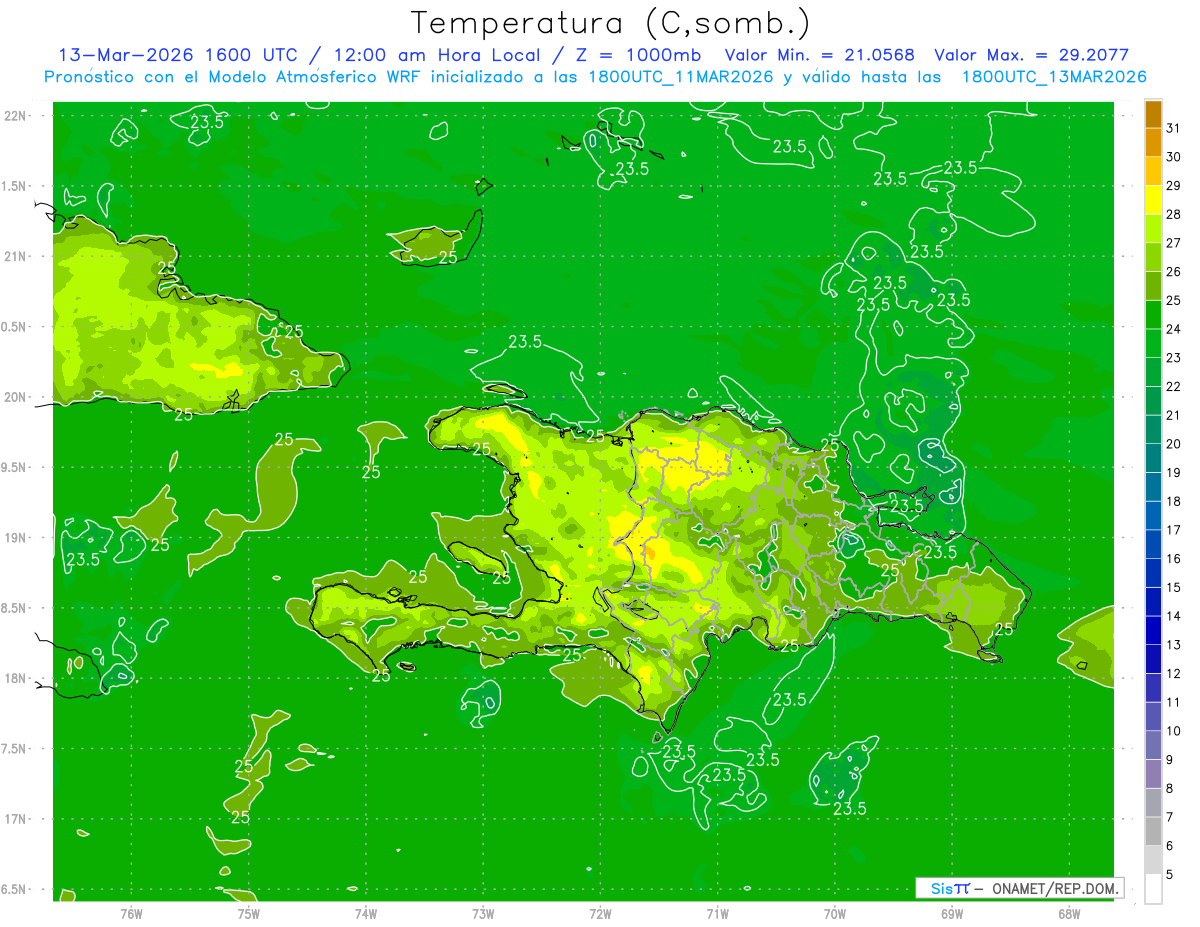This screenshot has width=1200, height=927.
Task: Click the amber swatch between 29 and 30
Action: (1154, 171)
